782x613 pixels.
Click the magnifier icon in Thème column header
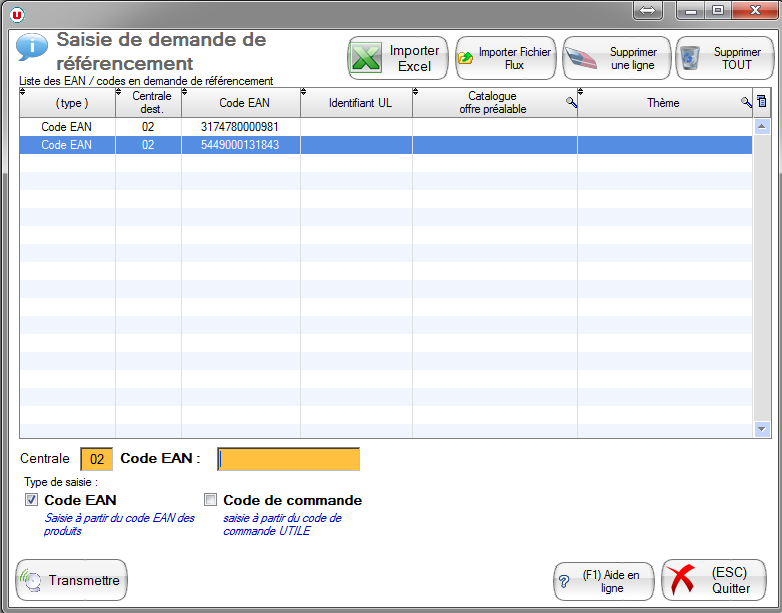pyautogui.click(x=745, y=102)
